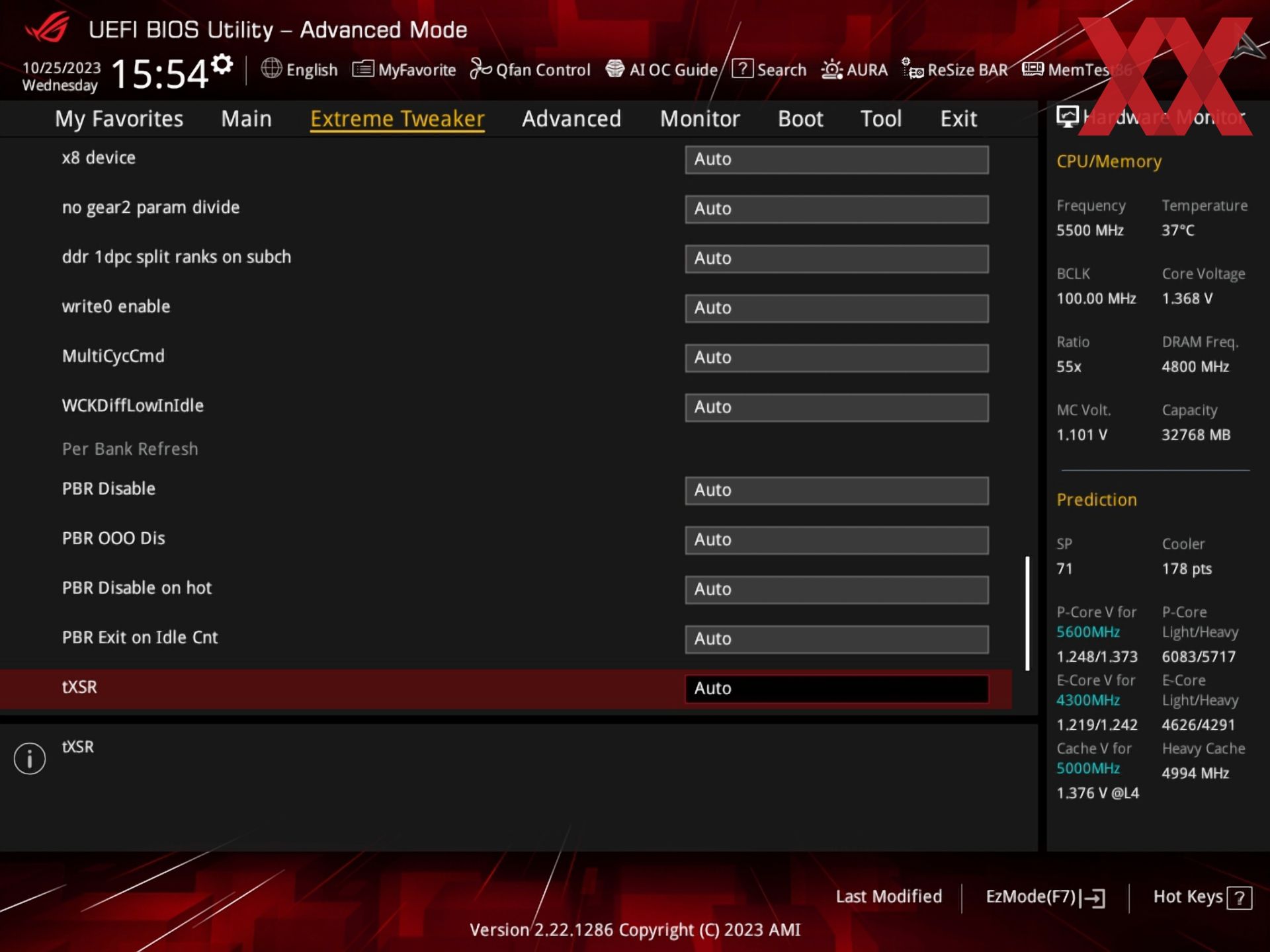Click 1.368 V core voltage value
Image resolution: width=1270 pixels, height=952 pixels.
(1187, 299)
